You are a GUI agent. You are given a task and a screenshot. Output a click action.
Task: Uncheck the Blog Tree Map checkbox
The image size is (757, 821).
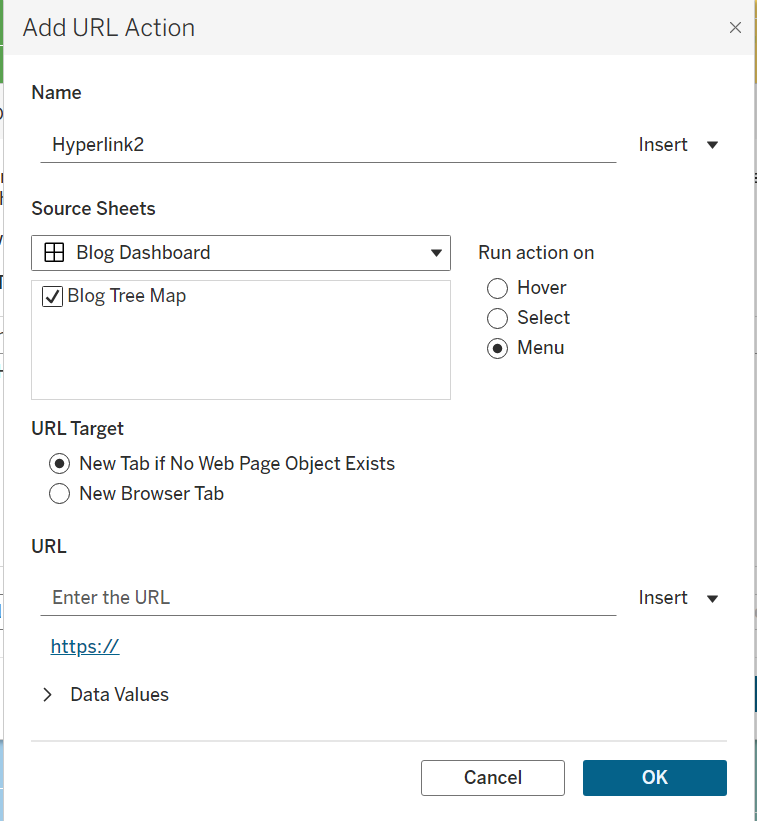53,297
